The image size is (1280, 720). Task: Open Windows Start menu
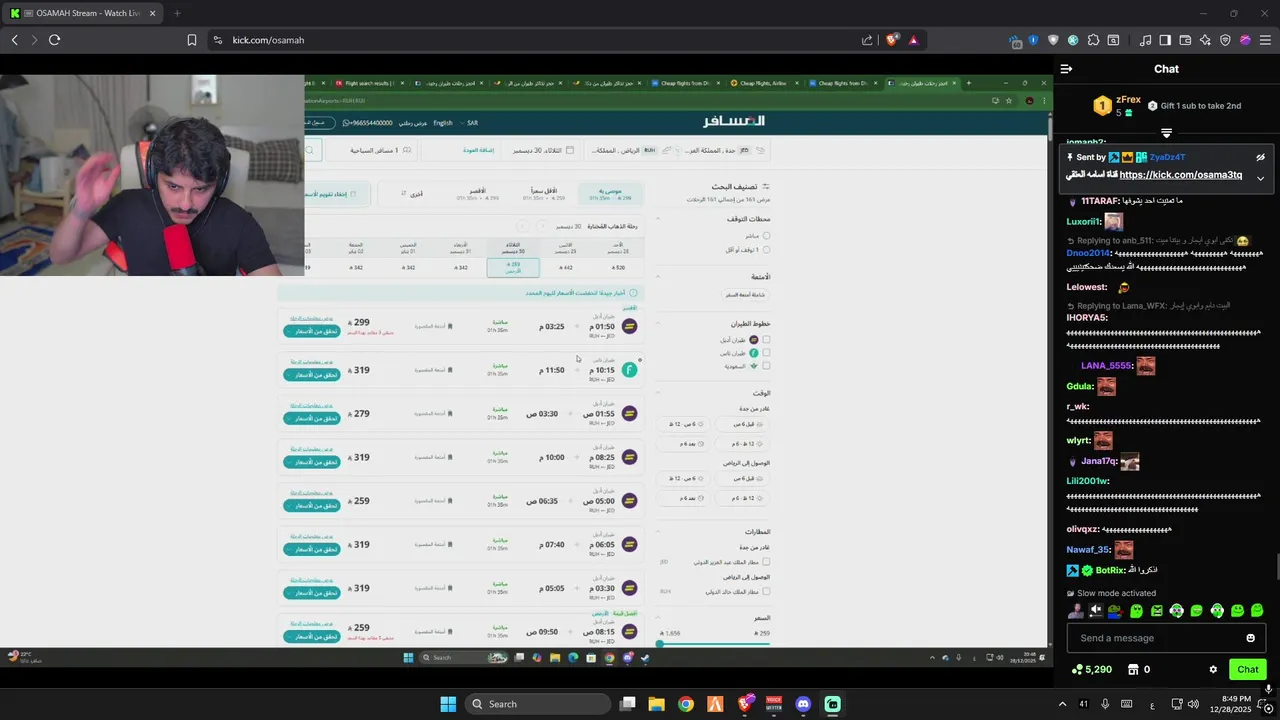(x=448, y=704)
